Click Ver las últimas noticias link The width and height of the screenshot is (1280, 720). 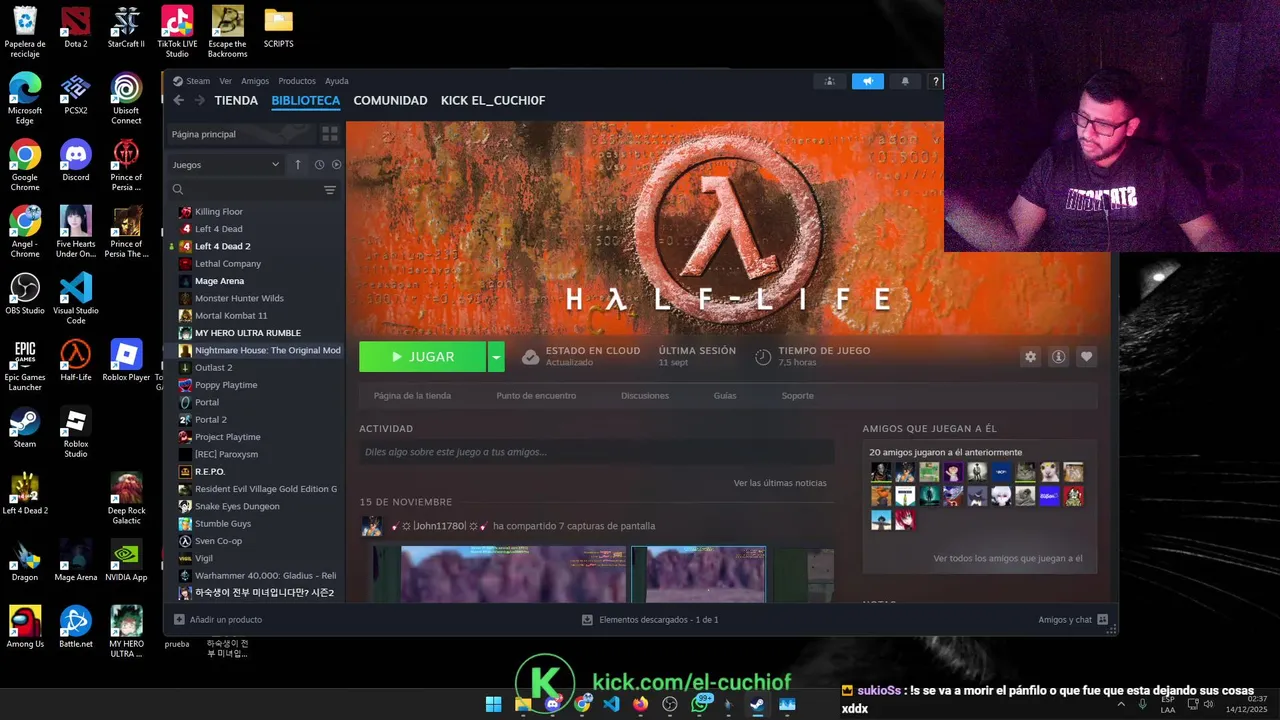pyautogui.click(x=780, y=483)
